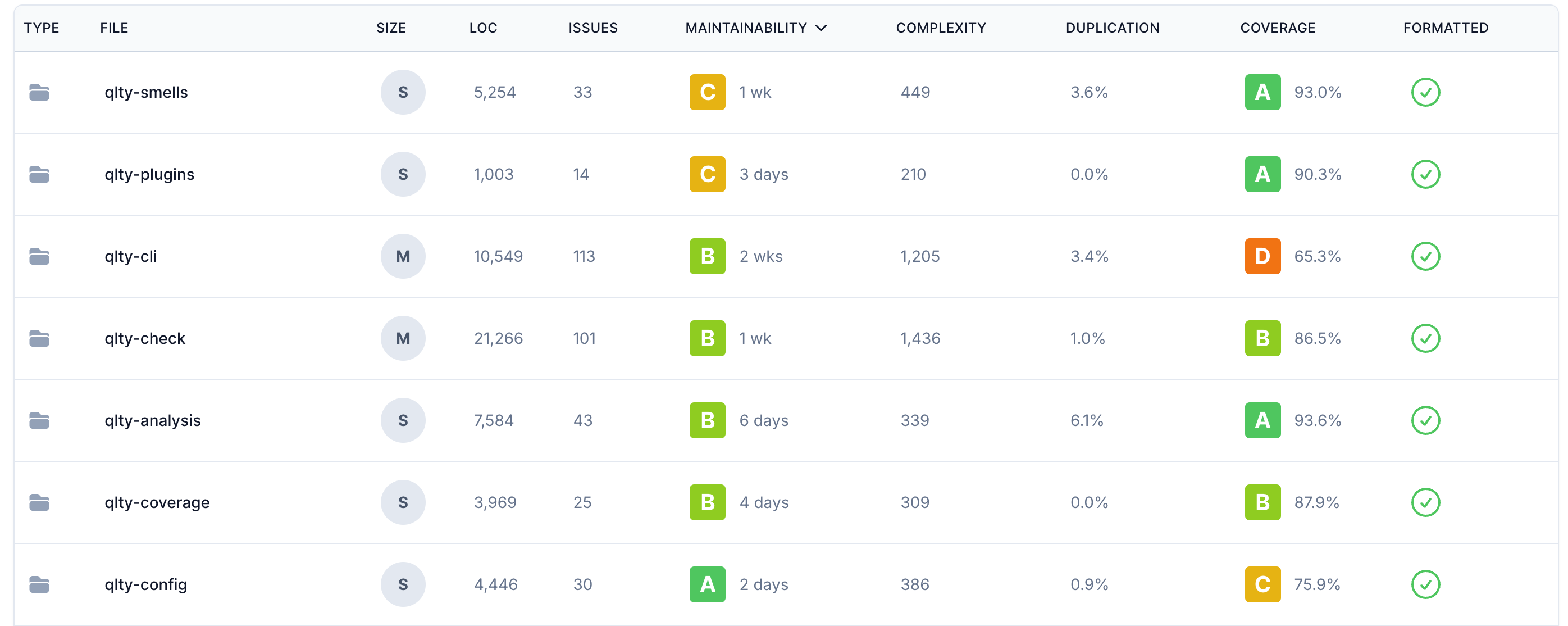Click the formatted checkmark for qlty-analysis
Viewport: 1568px width, 626px height.
(1424, 421)
